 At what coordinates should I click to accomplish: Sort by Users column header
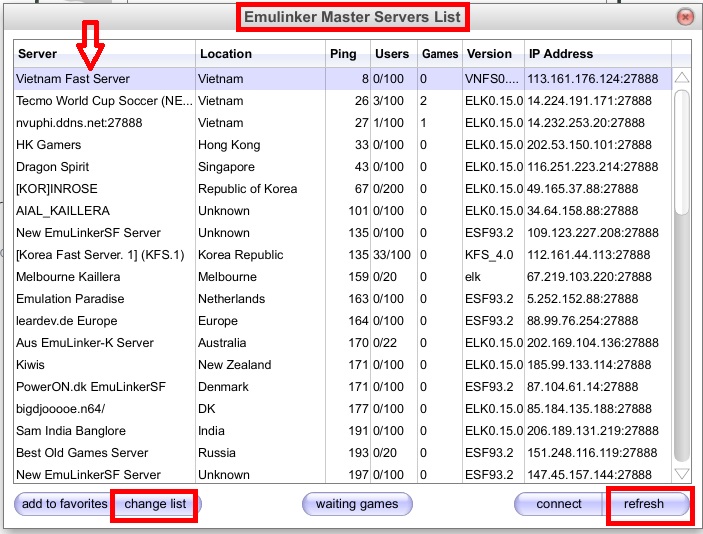click(x=394, y=54)
